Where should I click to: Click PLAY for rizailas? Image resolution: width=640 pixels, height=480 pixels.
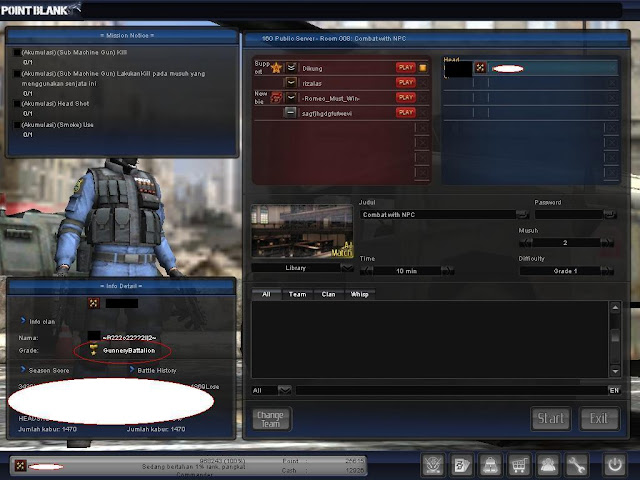pyautogui.click(x=405, y=82)
